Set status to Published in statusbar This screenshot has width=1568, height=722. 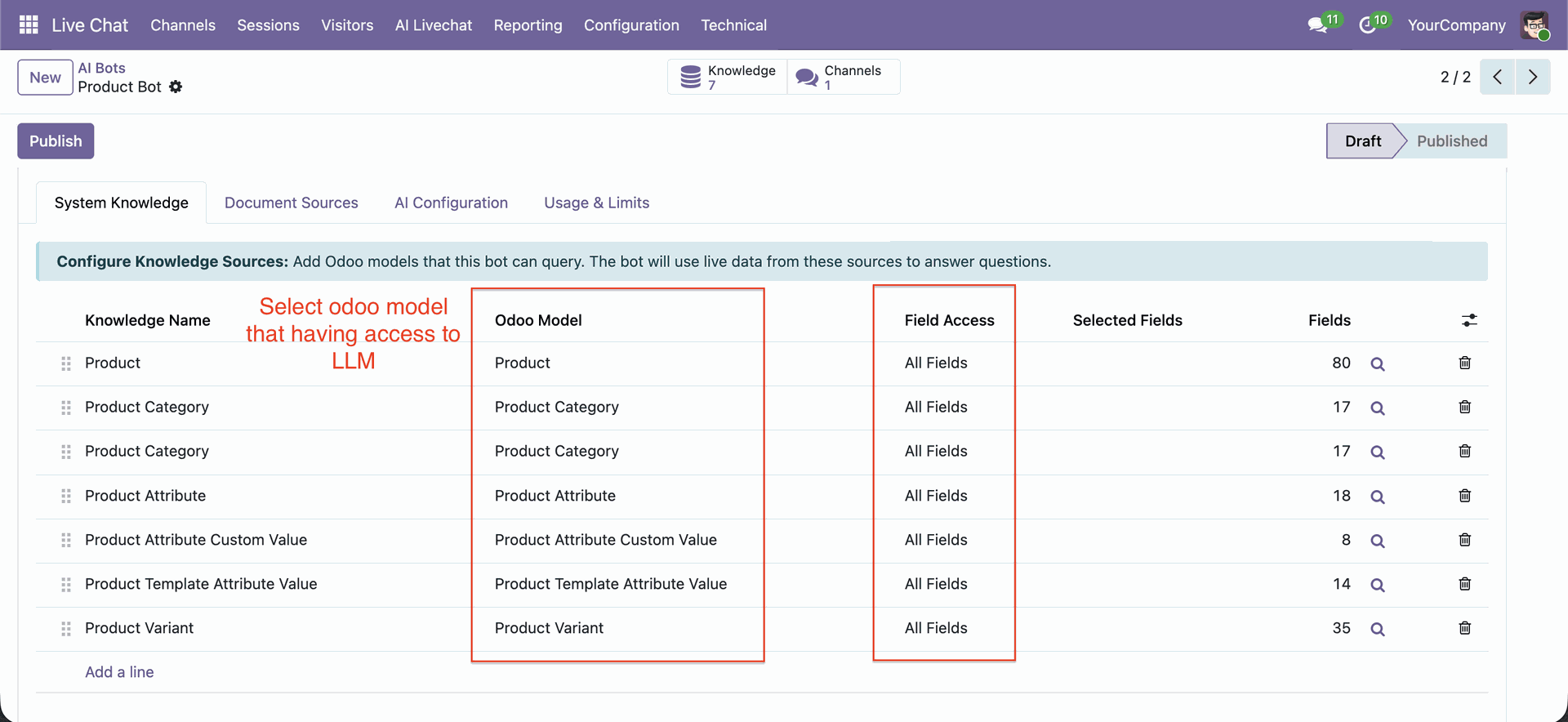(1451, 141)
